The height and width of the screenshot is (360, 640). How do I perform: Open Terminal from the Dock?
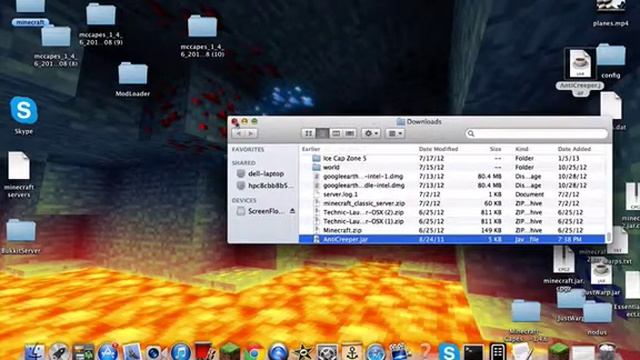(x=473, y=352)
